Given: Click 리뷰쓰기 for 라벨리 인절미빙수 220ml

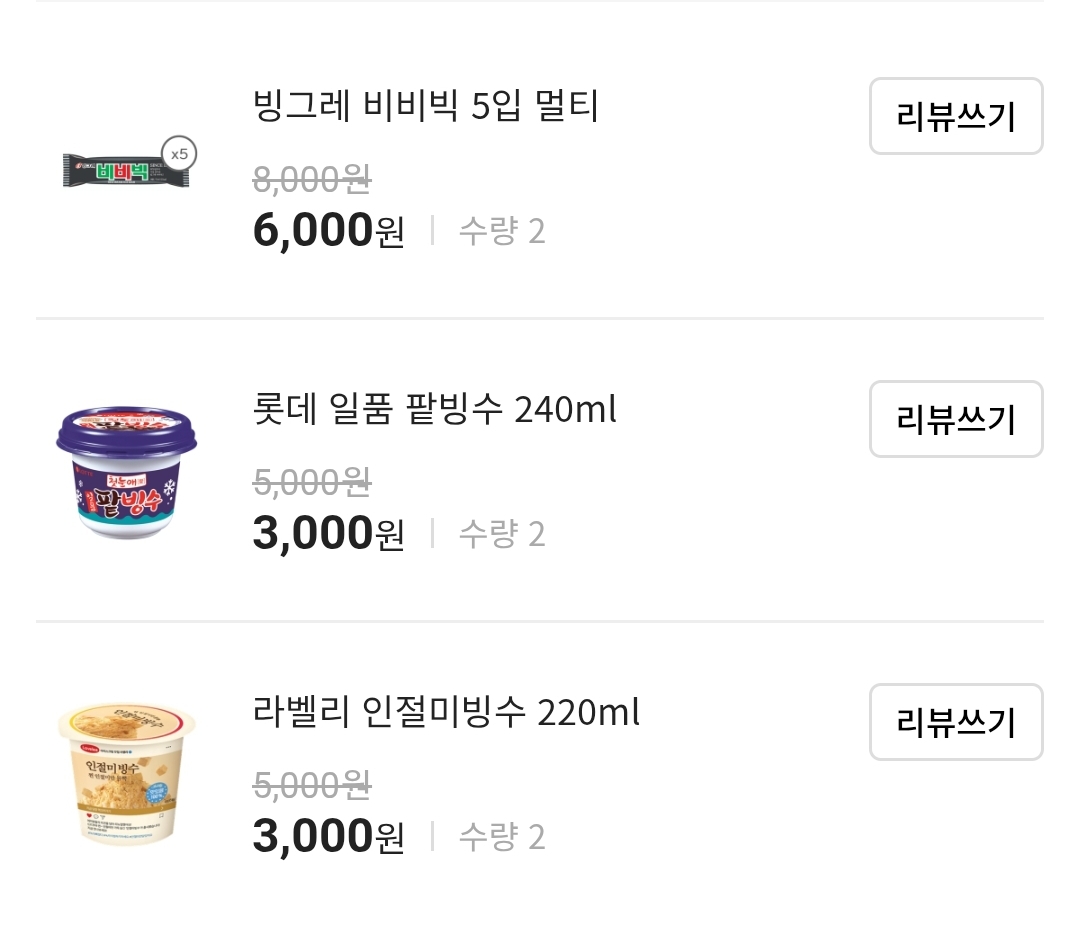Looking at the screenshot, I should click(x=955, y=722).
